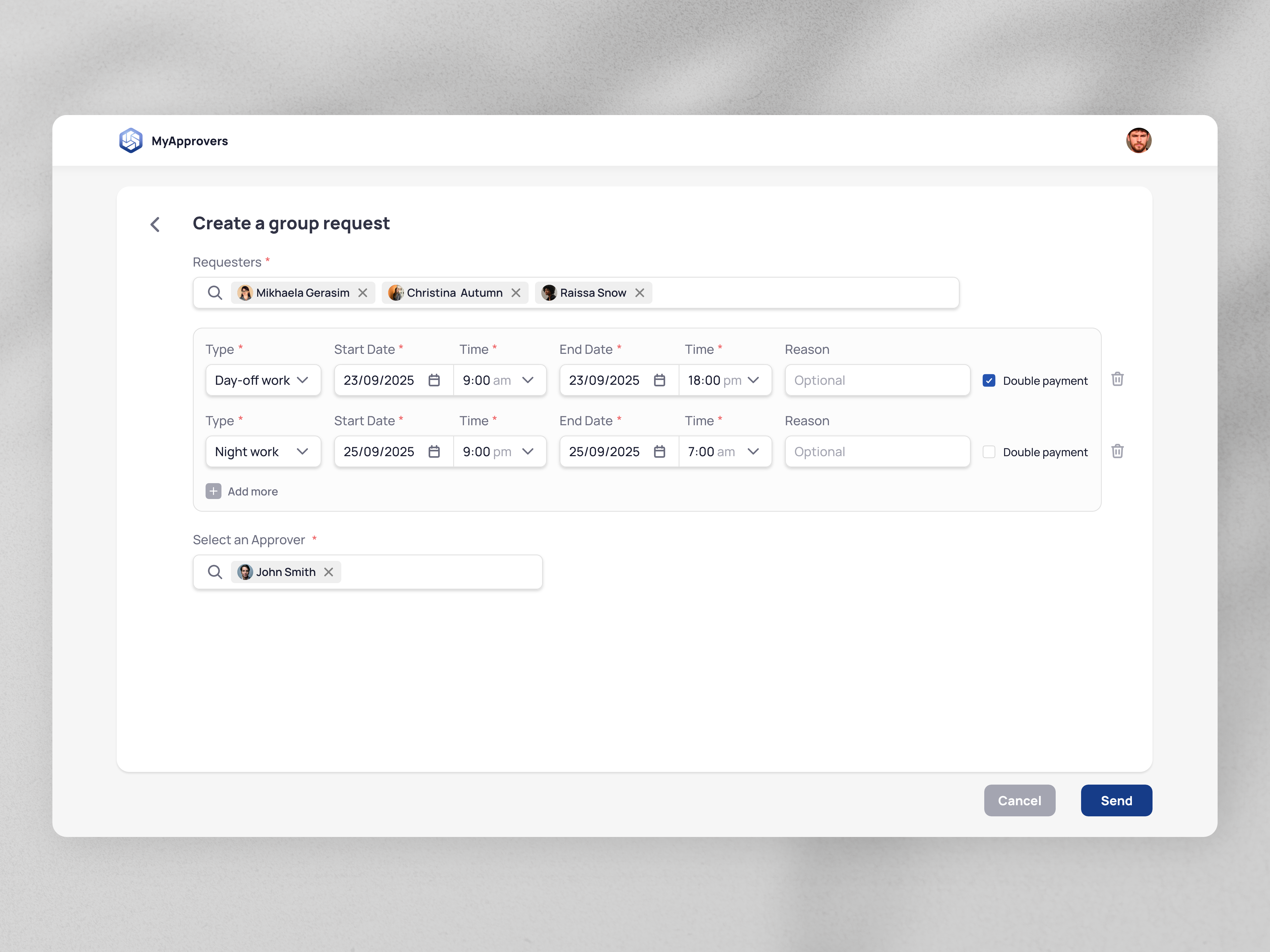Click the plus icon to add more
Viewport: 1270px width, 952px height.
pyautogui.click(x=214, y=491)
